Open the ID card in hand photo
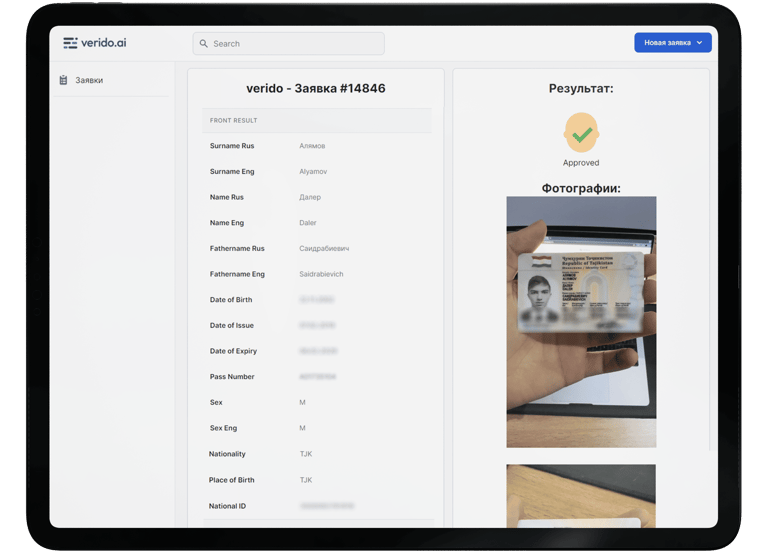This screenshot has width=768, height=552. point(581,322)
